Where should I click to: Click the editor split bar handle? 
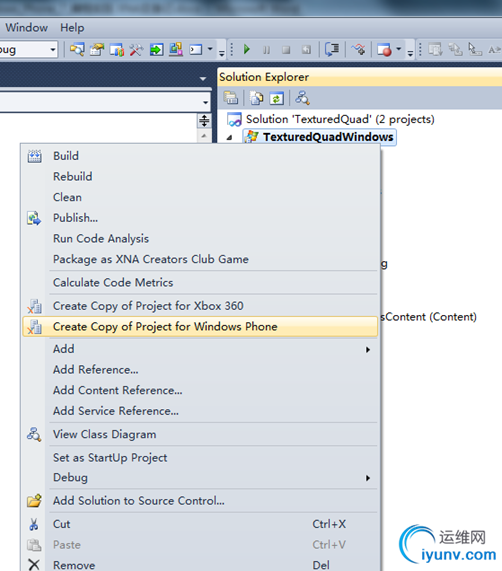tap(204, 121)
